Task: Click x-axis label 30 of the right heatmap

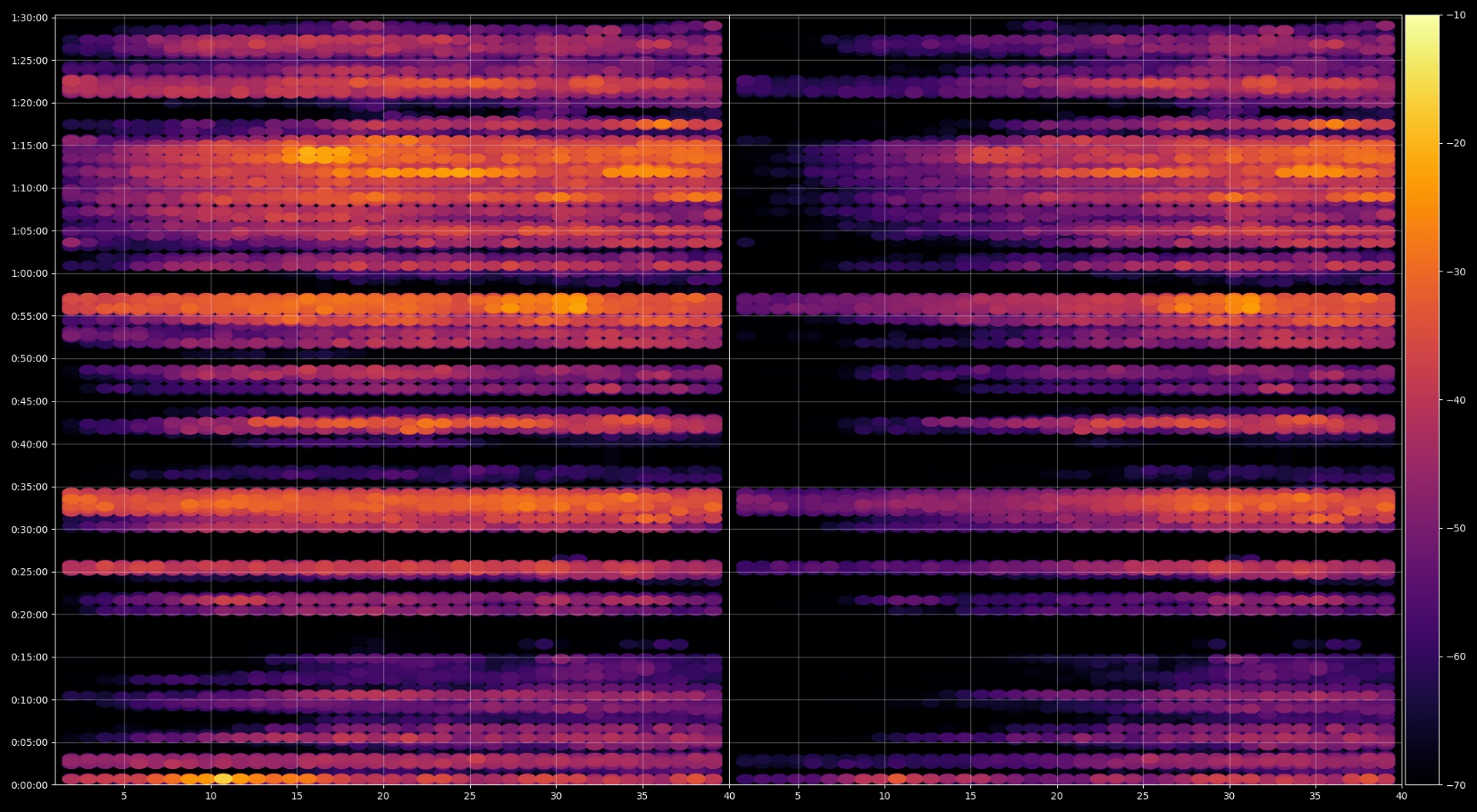Action: [x=1229, y=797]
